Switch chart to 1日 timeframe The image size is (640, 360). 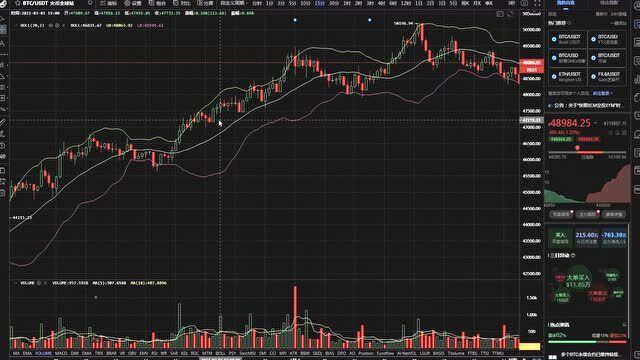[x=419, y=3]
